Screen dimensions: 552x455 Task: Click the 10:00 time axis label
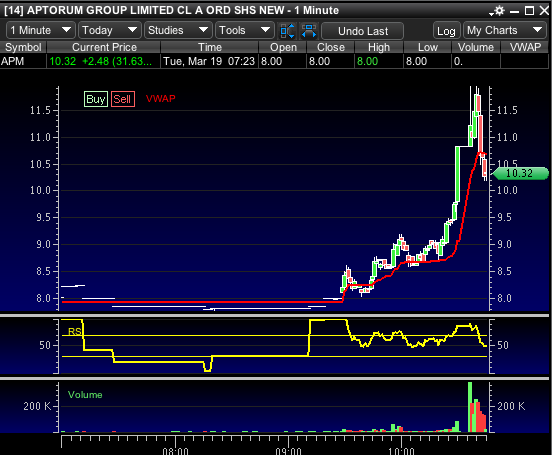pyautogui.click(x=401, y=451)
